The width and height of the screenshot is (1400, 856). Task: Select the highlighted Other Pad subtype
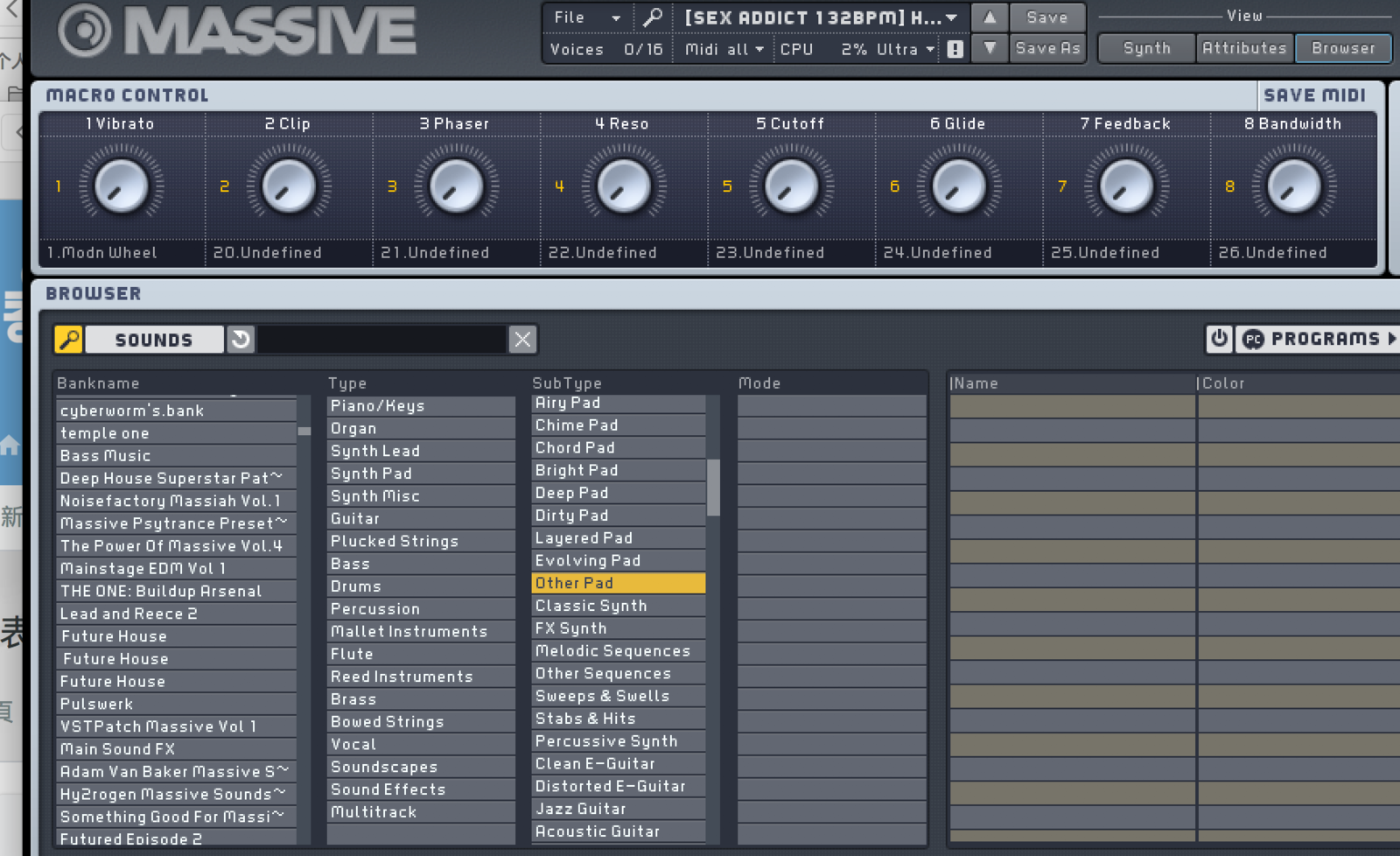click(x=619, y=584)
